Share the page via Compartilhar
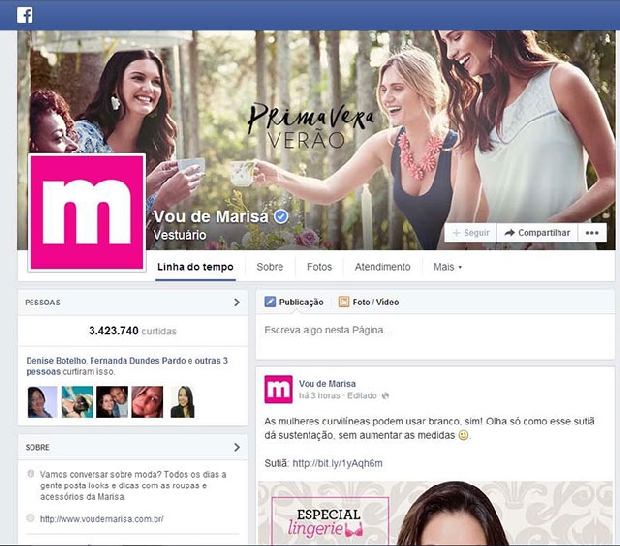The height and width of the screenshot is (546, 620). tap(537, 233)
